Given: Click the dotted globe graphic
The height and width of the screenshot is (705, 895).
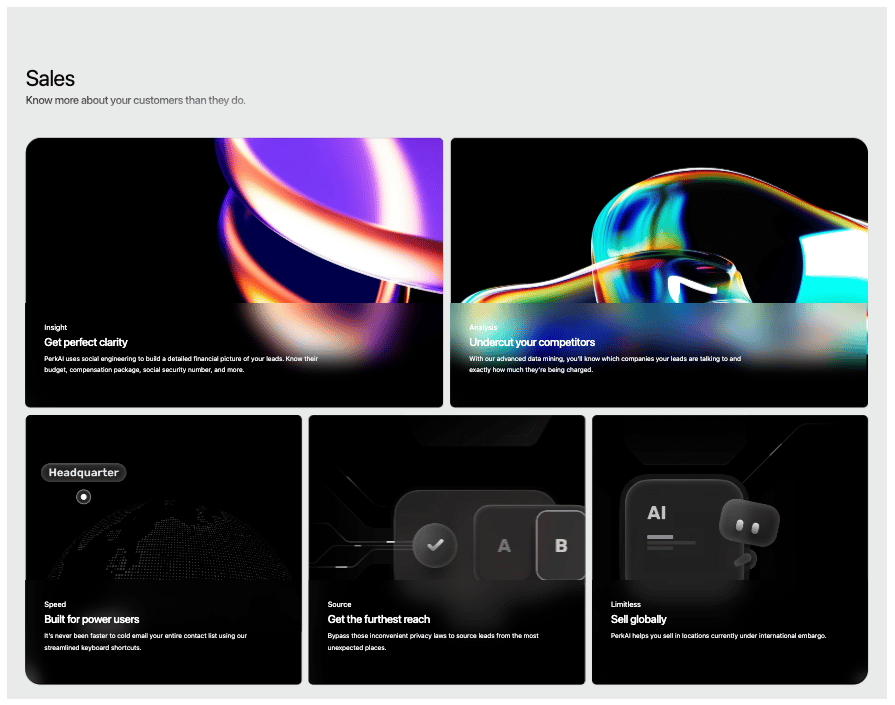Looking at the screenshot, I should coord(170,541).
